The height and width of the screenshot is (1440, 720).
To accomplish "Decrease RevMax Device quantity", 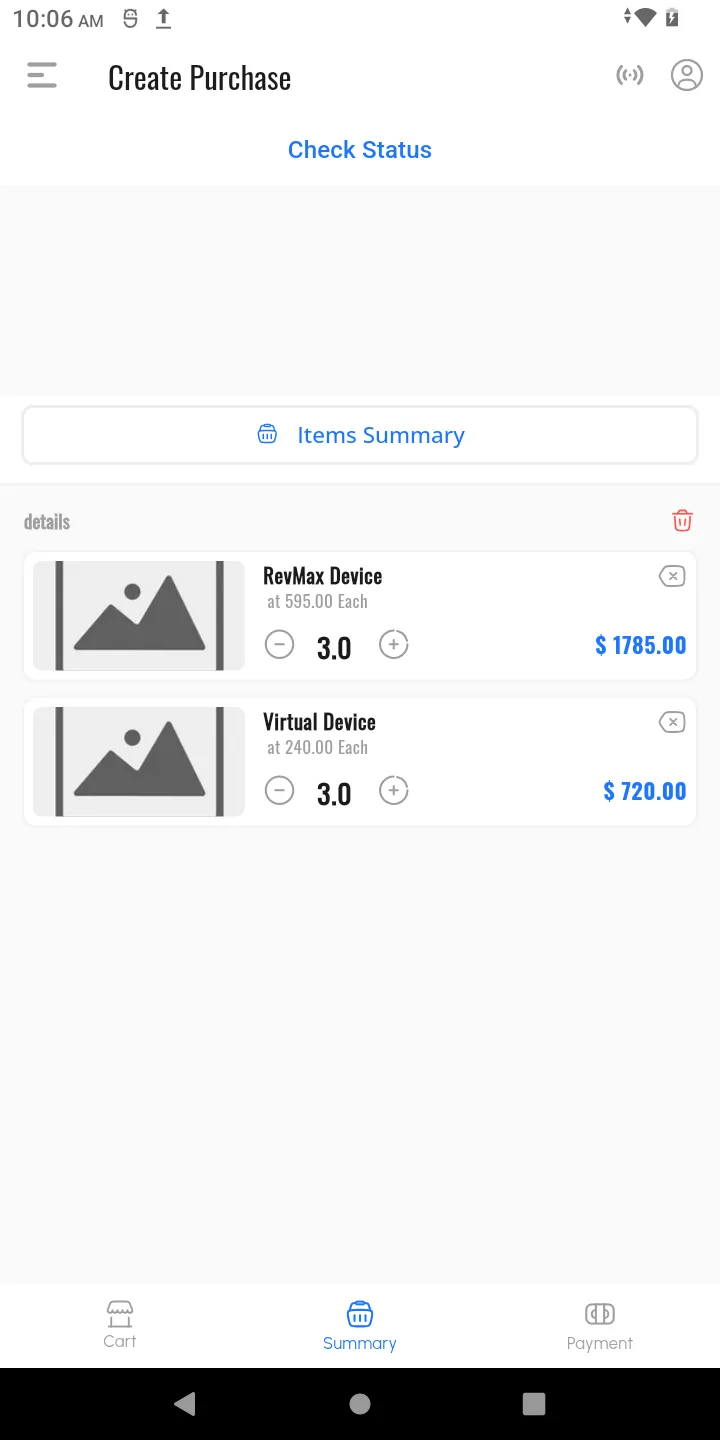I will click(279, 645).
